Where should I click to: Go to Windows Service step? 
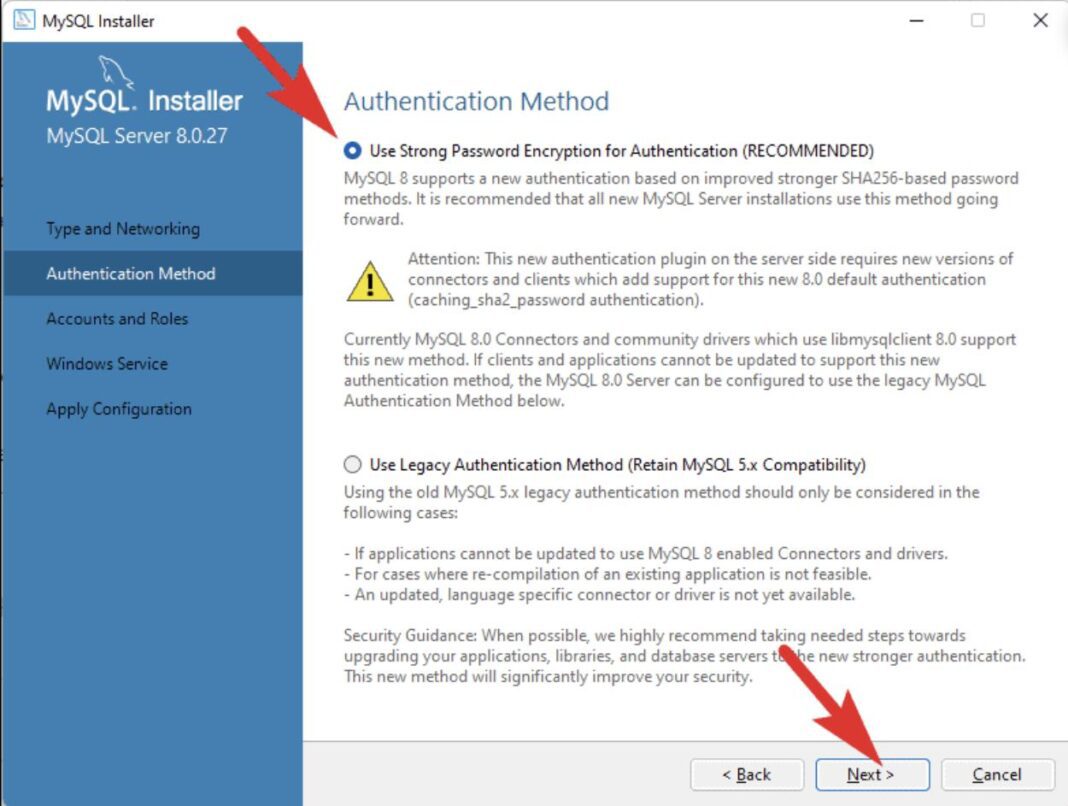tap(107, 364)
